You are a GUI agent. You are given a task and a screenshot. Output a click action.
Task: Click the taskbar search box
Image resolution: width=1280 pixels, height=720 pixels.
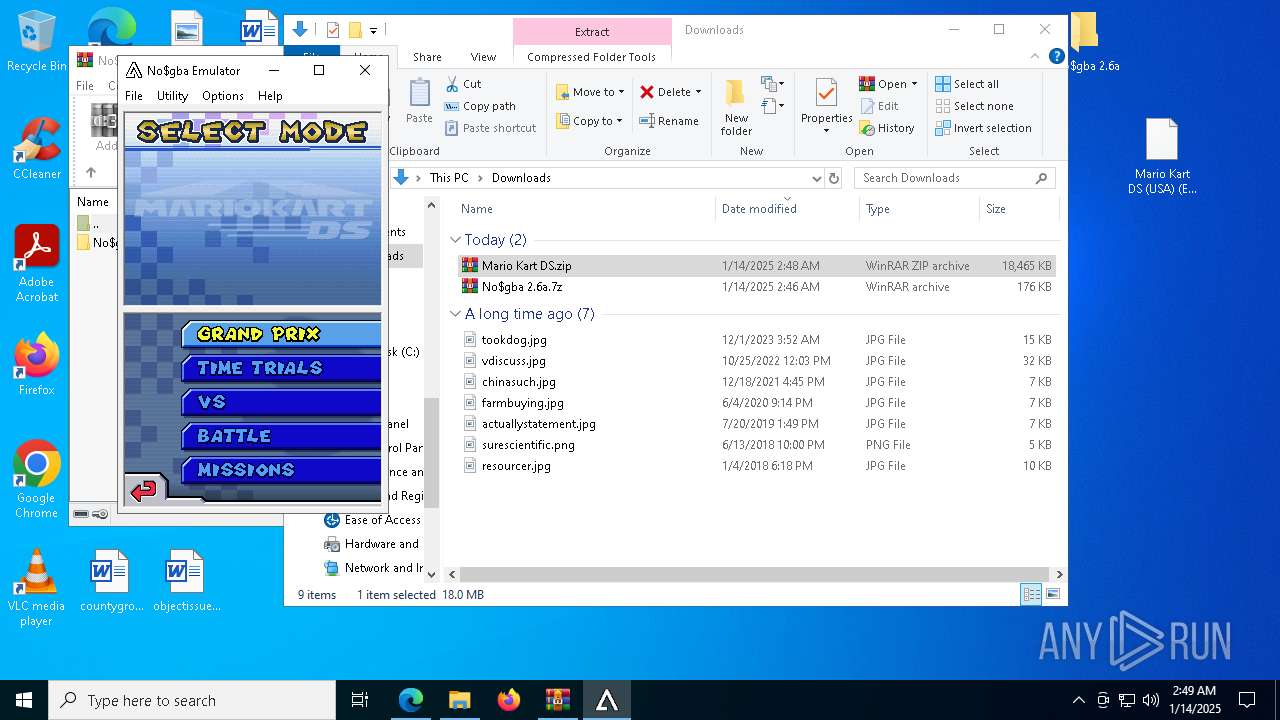click(x=192, y=700)
